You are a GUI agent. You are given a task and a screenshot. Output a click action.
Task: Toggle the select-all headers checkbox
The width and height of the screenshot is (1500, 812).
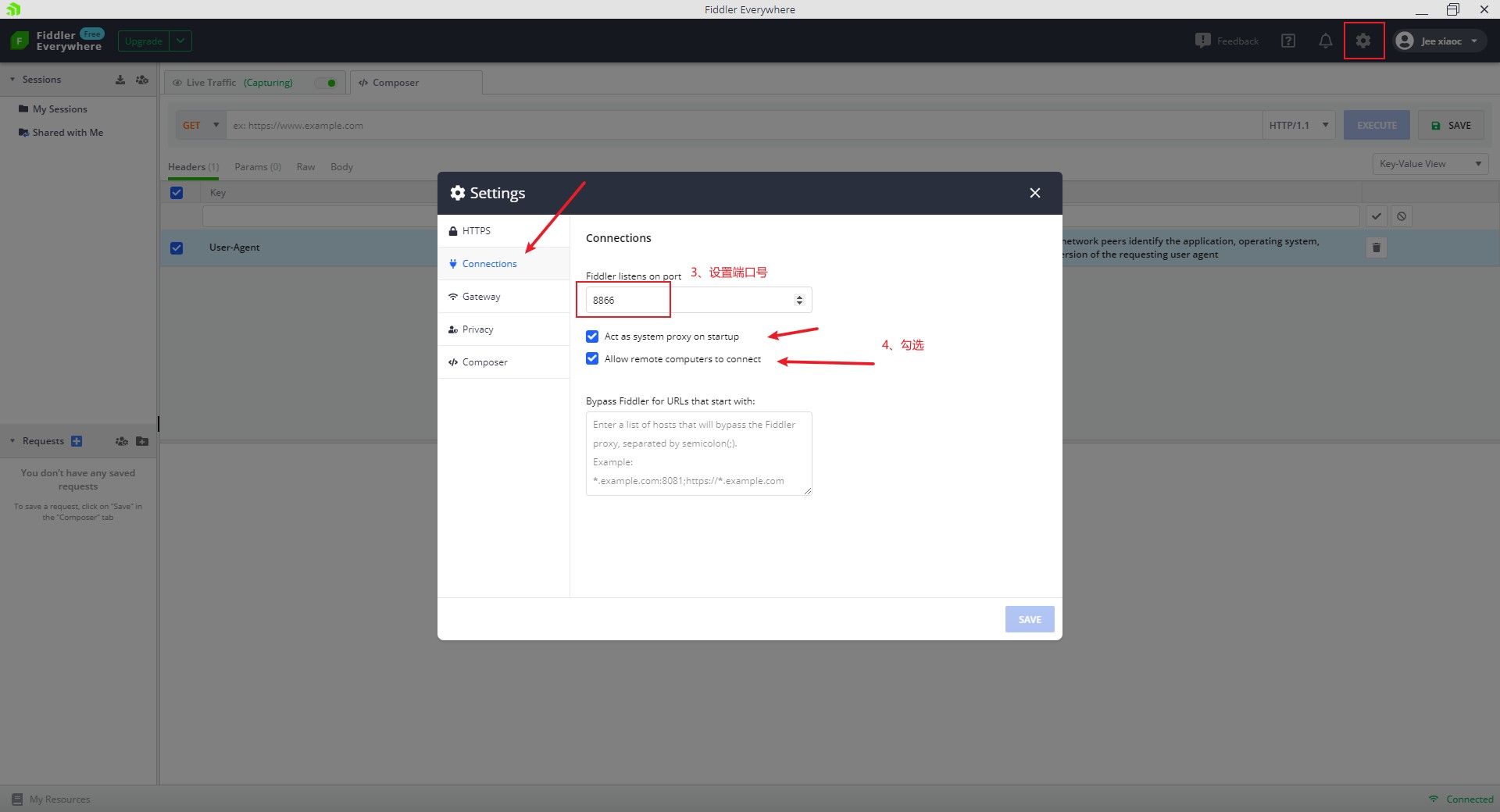[x=177, y=193]
